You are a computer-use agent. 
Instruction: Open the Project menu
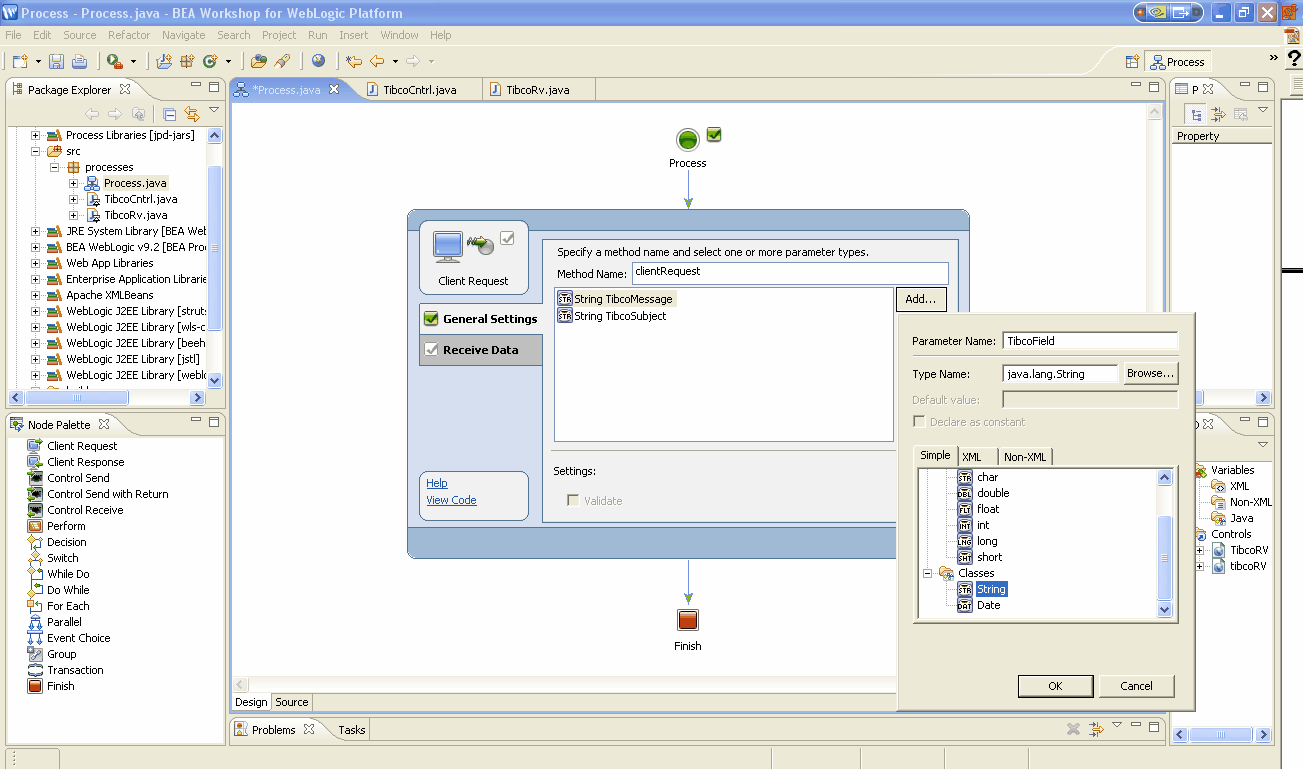tap(279, 35)
